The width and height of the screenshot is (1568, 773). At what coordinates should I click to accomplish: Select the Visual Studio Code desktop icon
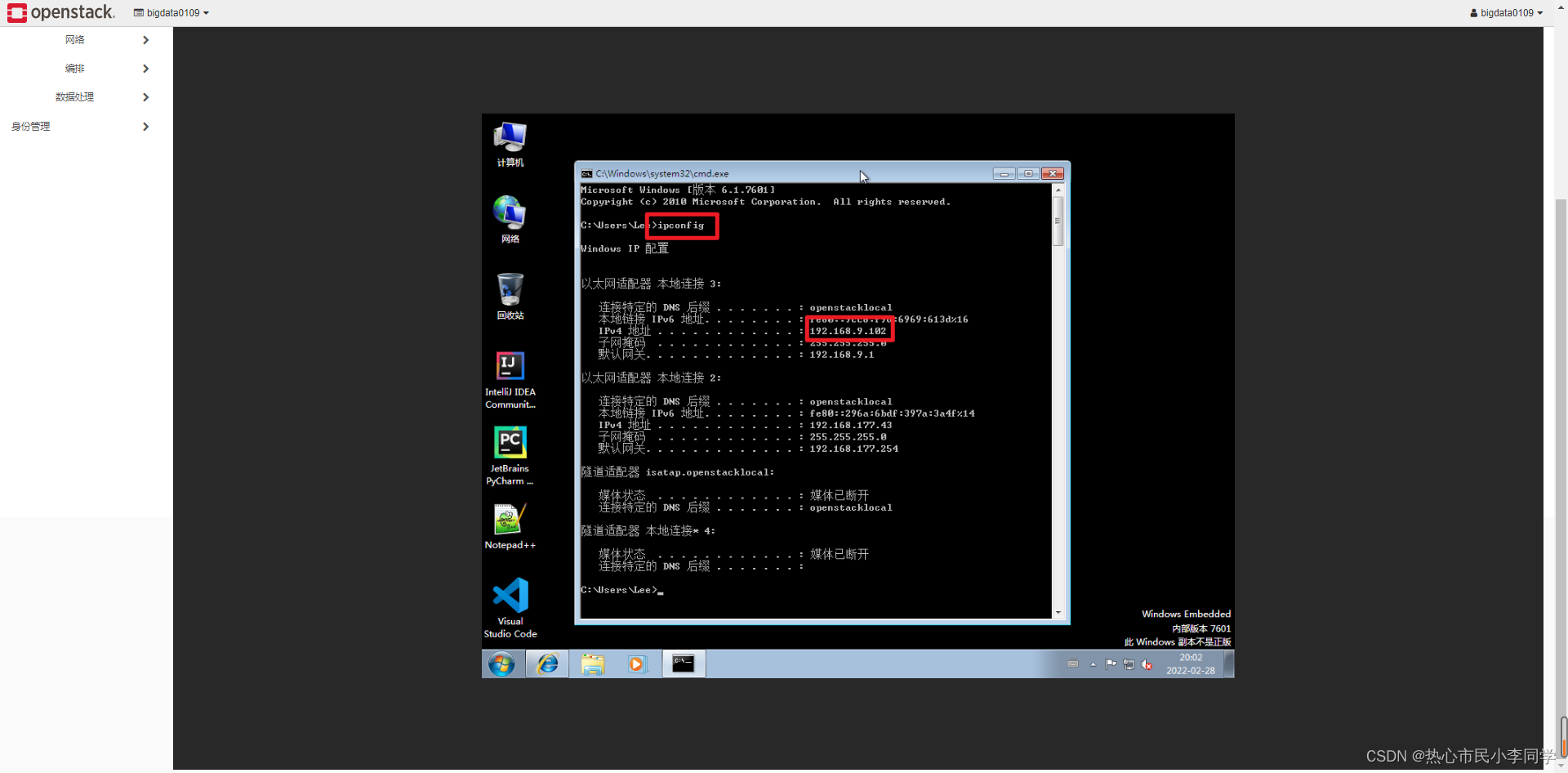pos(510,608)
